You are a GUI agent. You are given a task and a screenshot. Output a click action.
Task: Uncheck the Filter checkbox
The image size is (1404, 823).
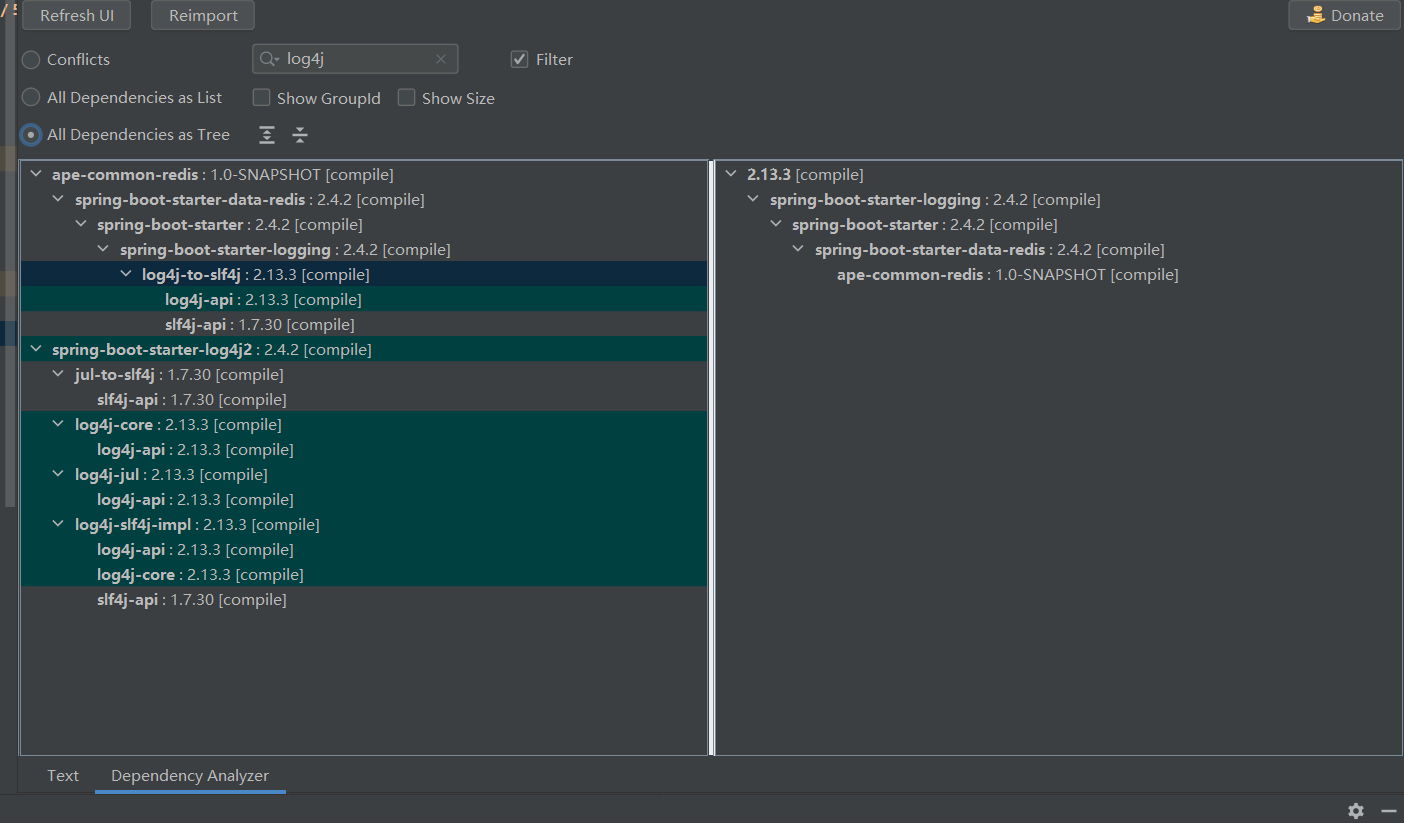click(519, 59)
